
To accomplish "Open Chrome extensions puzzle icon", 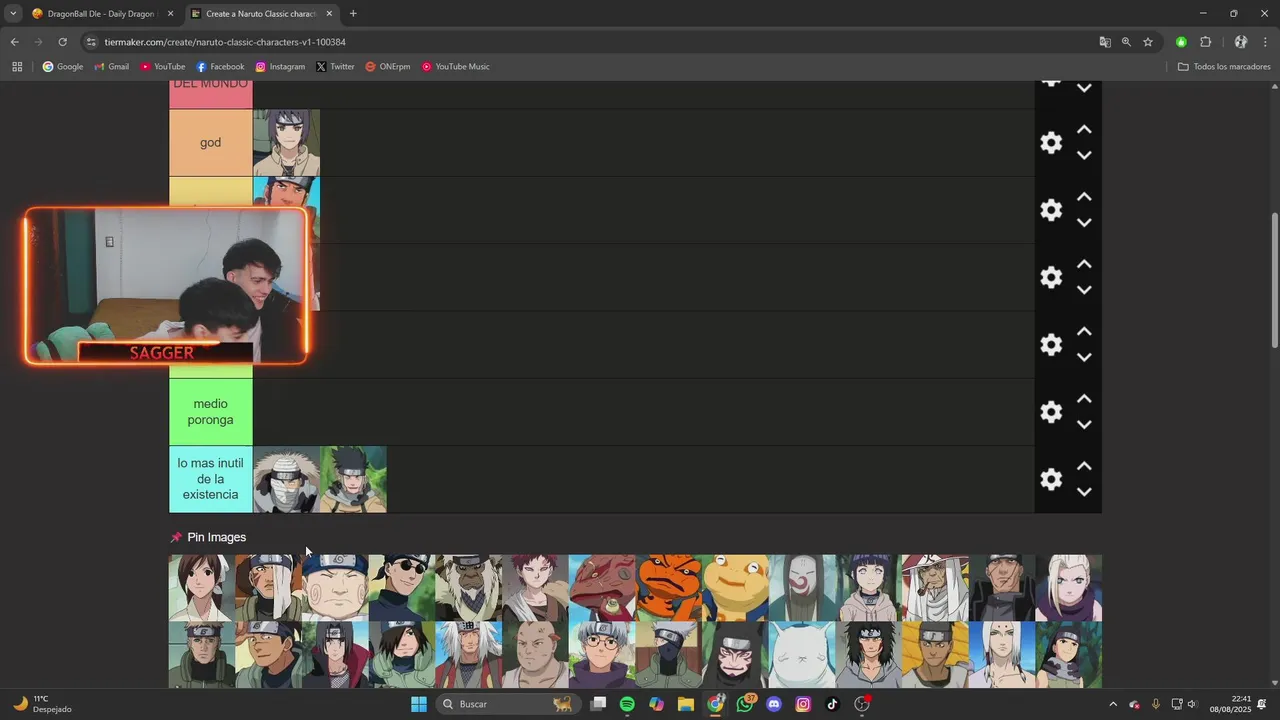I will click(1205, 42).
